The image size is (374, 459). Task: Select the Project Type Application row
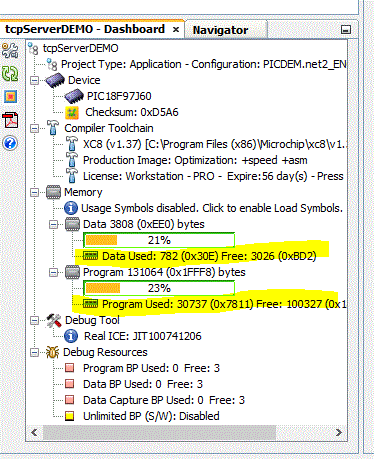[204, 64]
